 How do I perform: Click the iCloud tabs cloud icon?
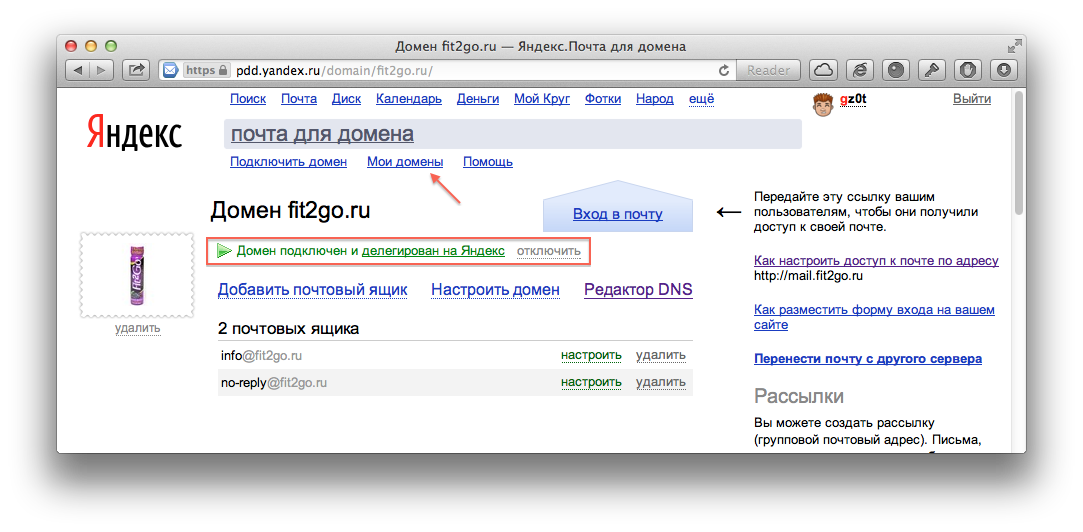823,70
